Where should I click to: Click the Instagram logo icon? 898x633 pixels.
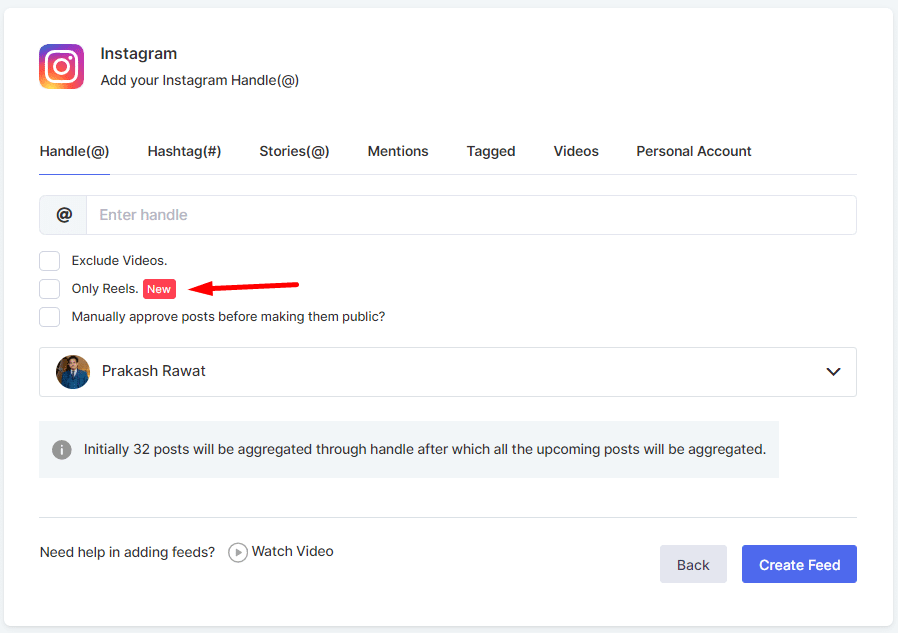(61, 67)
